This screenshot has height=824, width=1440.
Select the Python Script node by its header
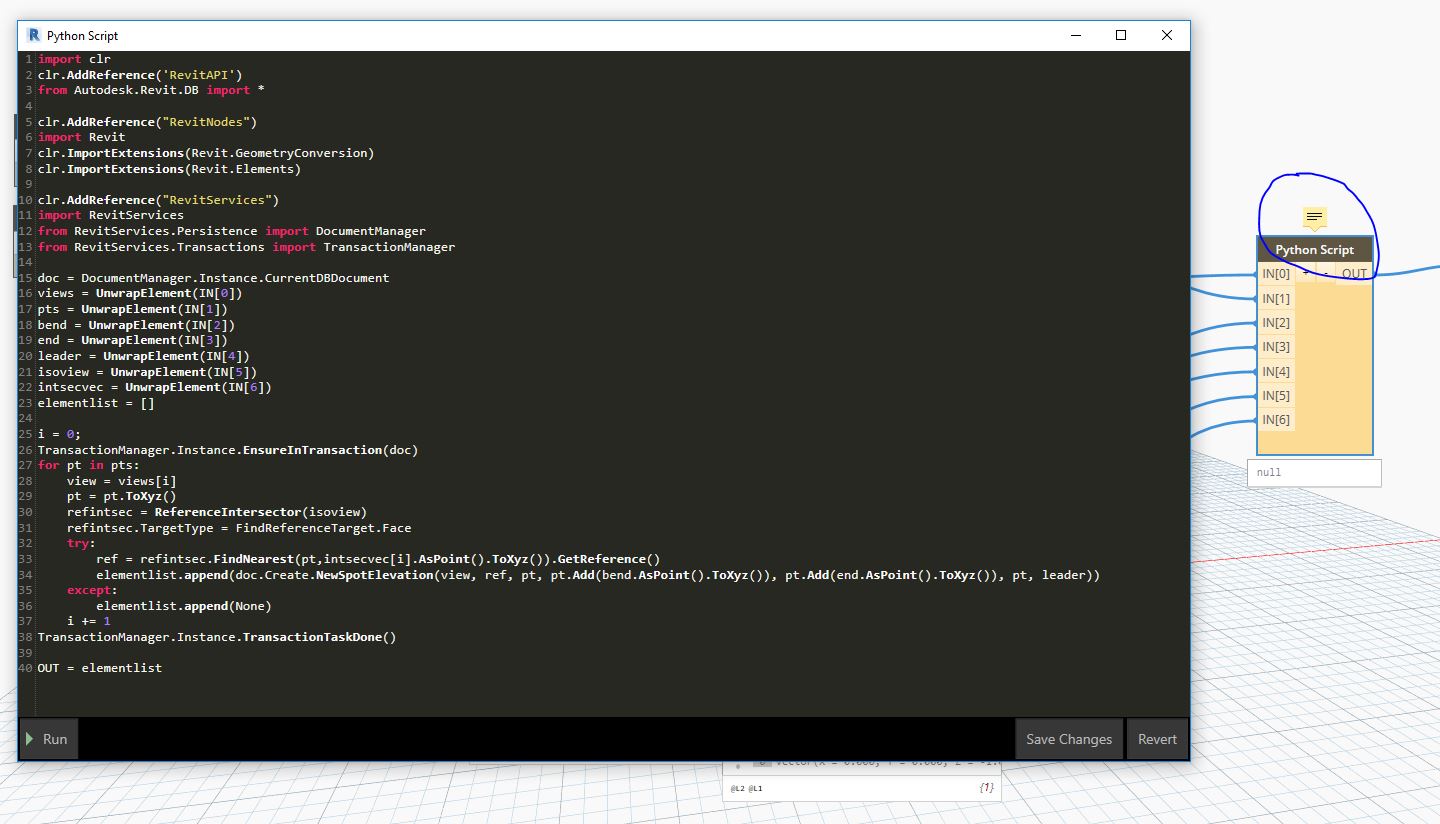pyautogui.click(x=1315, y=250)
